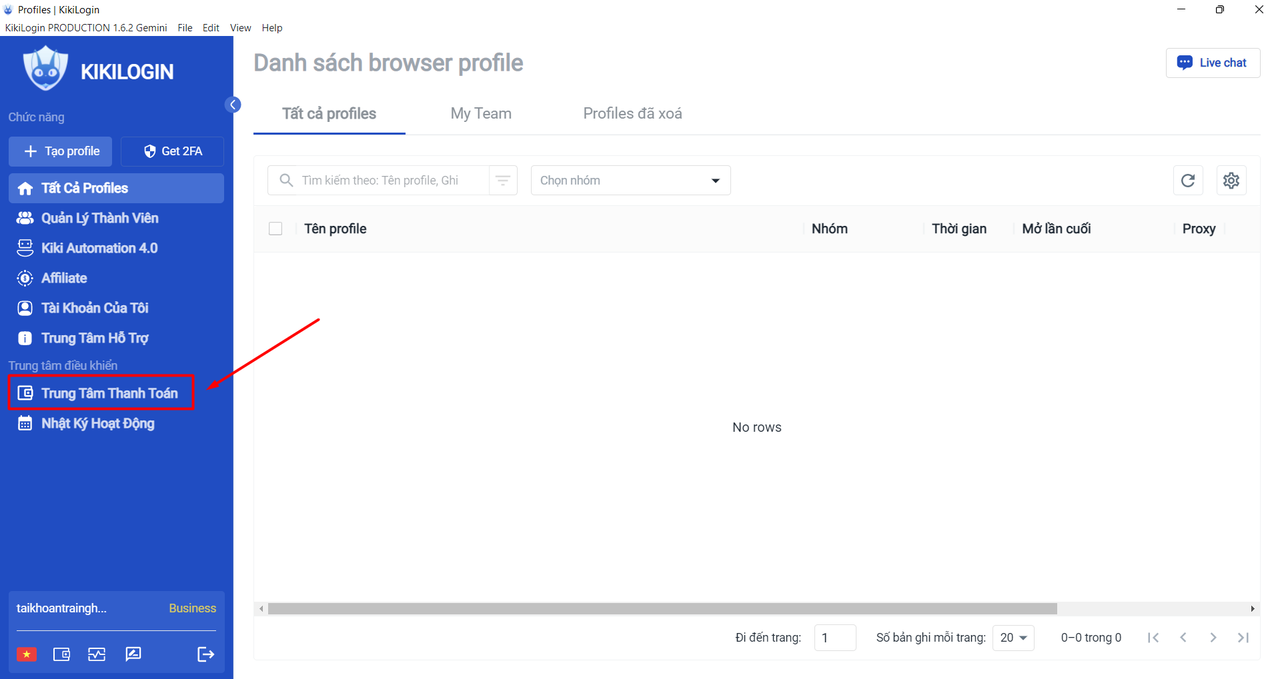Screen dimensions: 1280x679
Task: Click the Get 2FA button
Action: point(172,151)
